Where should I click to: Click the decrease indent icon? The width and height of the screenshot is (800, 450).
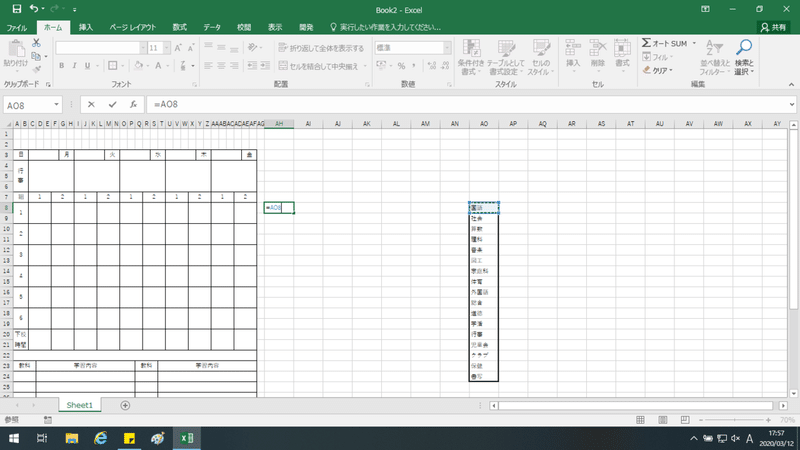pyautogui.click(x=252, y=66)
